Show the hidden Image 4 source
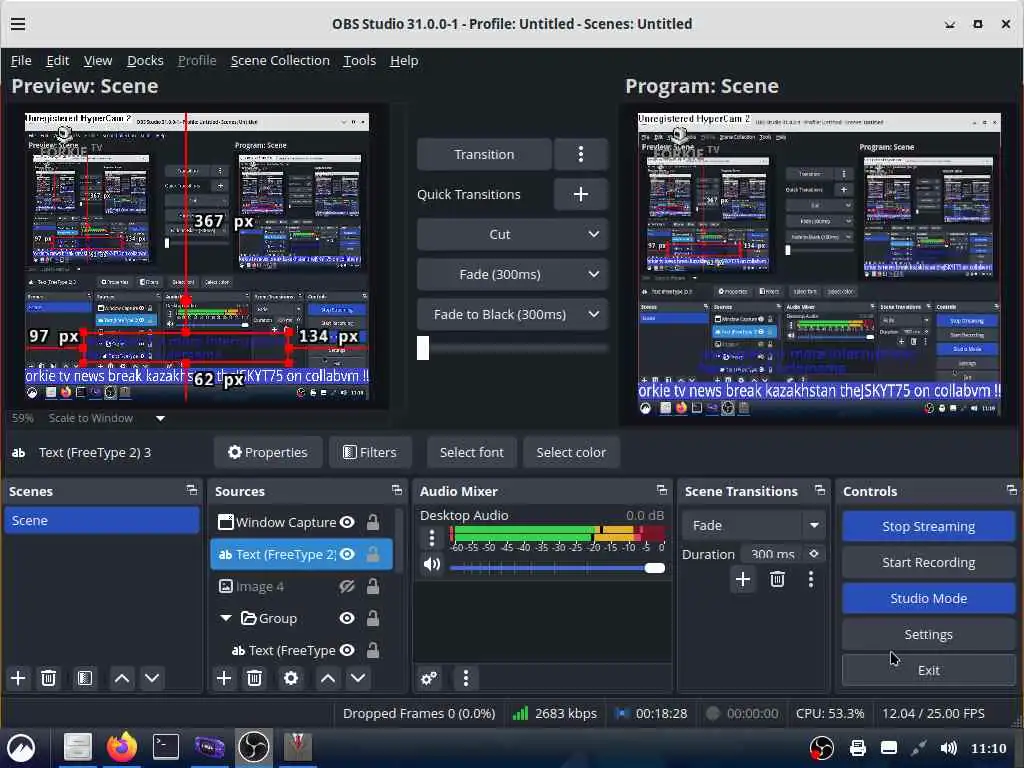This screenshot has width=1024, height=768. (347, 586)
